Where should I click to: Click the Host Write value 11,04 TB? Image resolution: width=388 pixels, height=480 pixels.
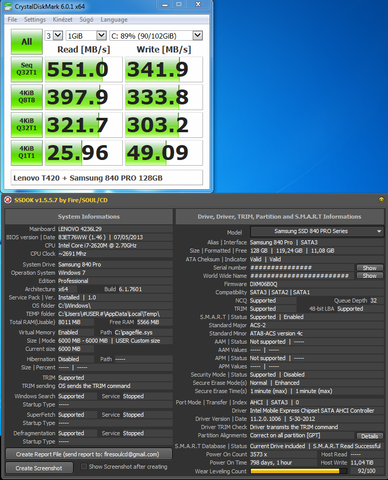(362, 463)
